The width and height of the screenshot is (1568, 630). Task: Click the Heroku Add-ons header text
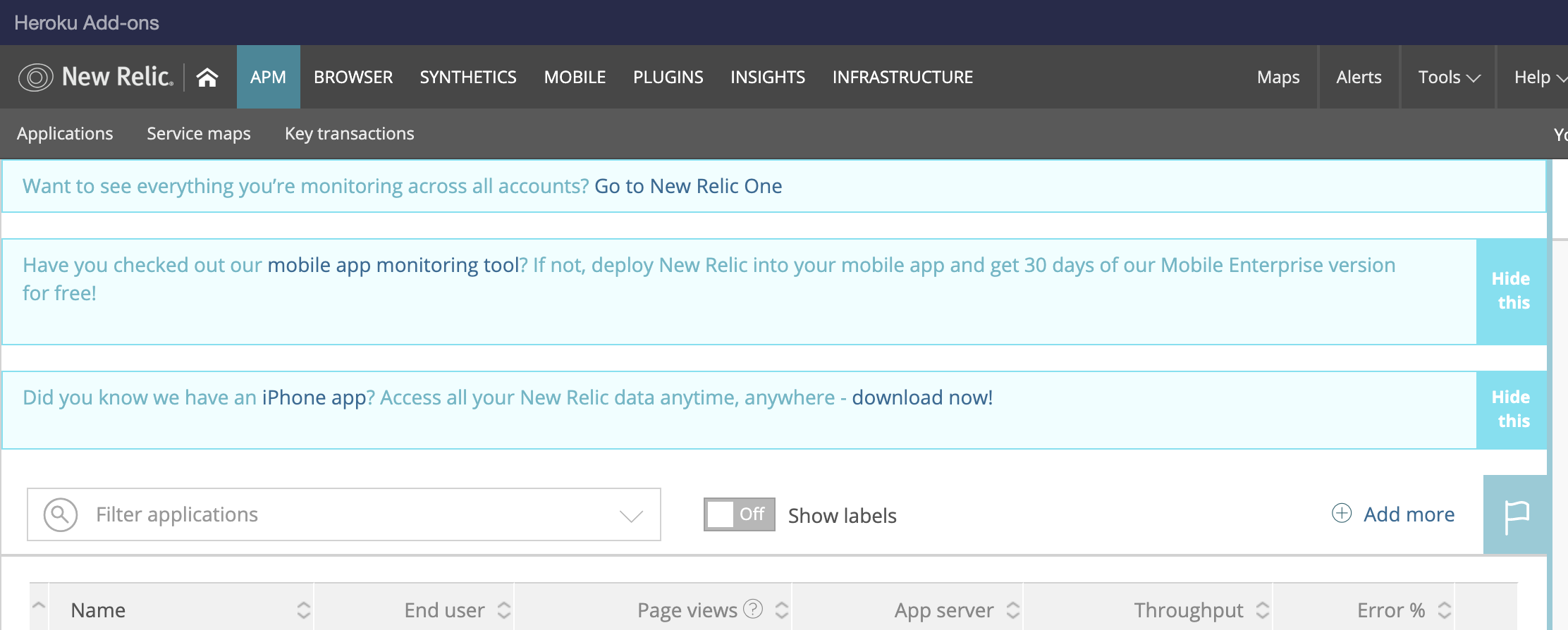pos(87,23)
